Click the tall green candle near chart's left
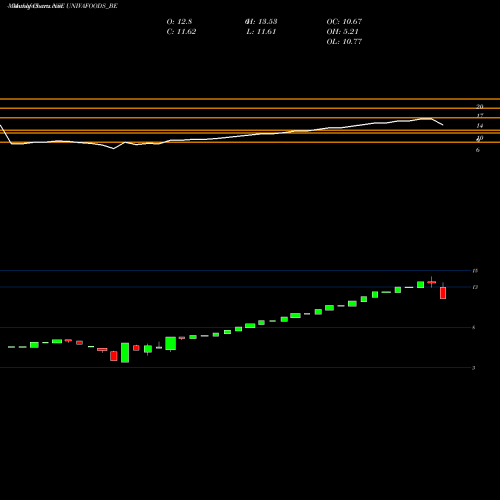The image size is (500, 500). point(125,353)
